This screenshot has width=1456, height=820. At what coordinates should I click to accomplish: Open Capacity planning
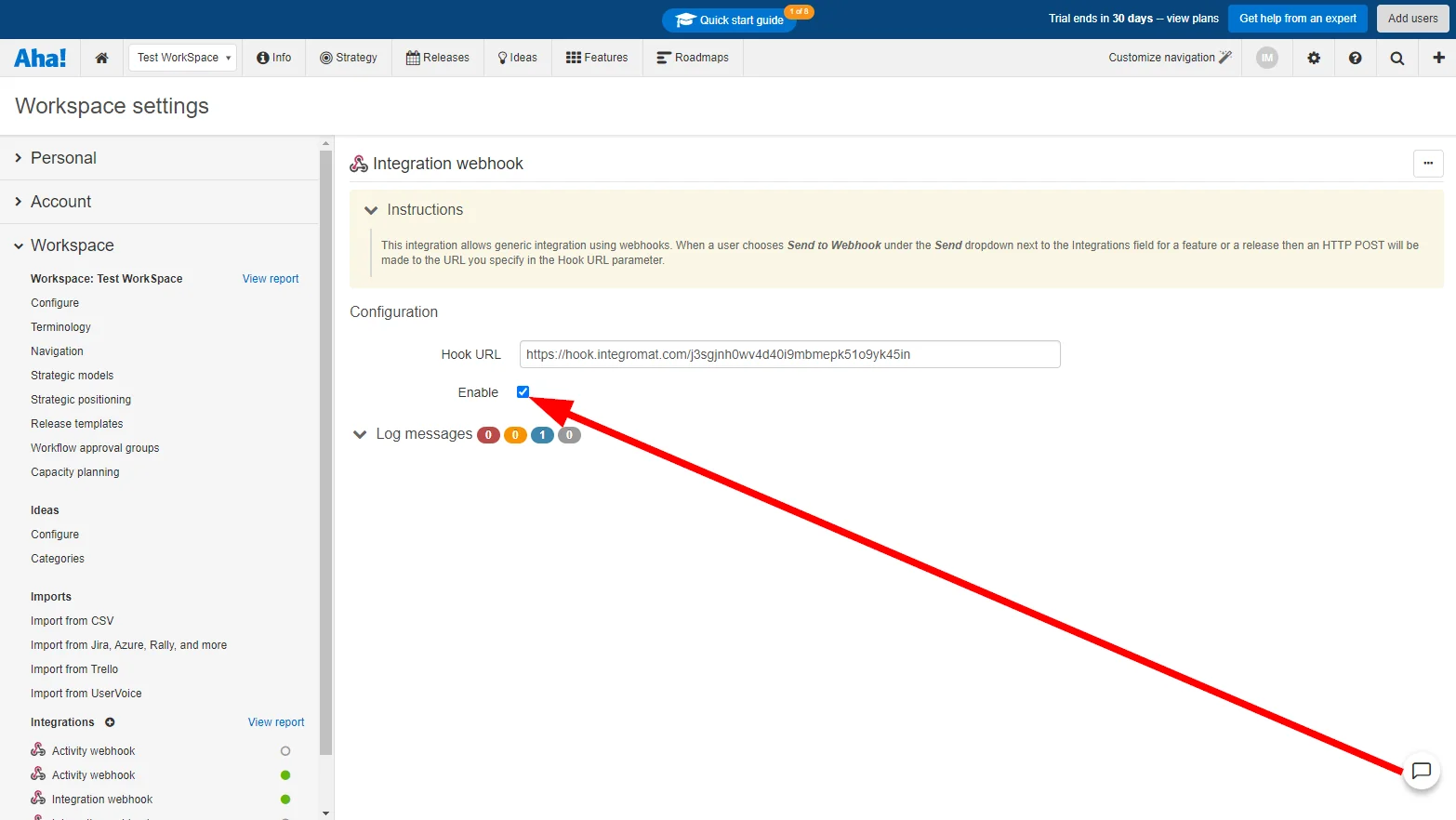pyautogui.click(x=74, y=472)
